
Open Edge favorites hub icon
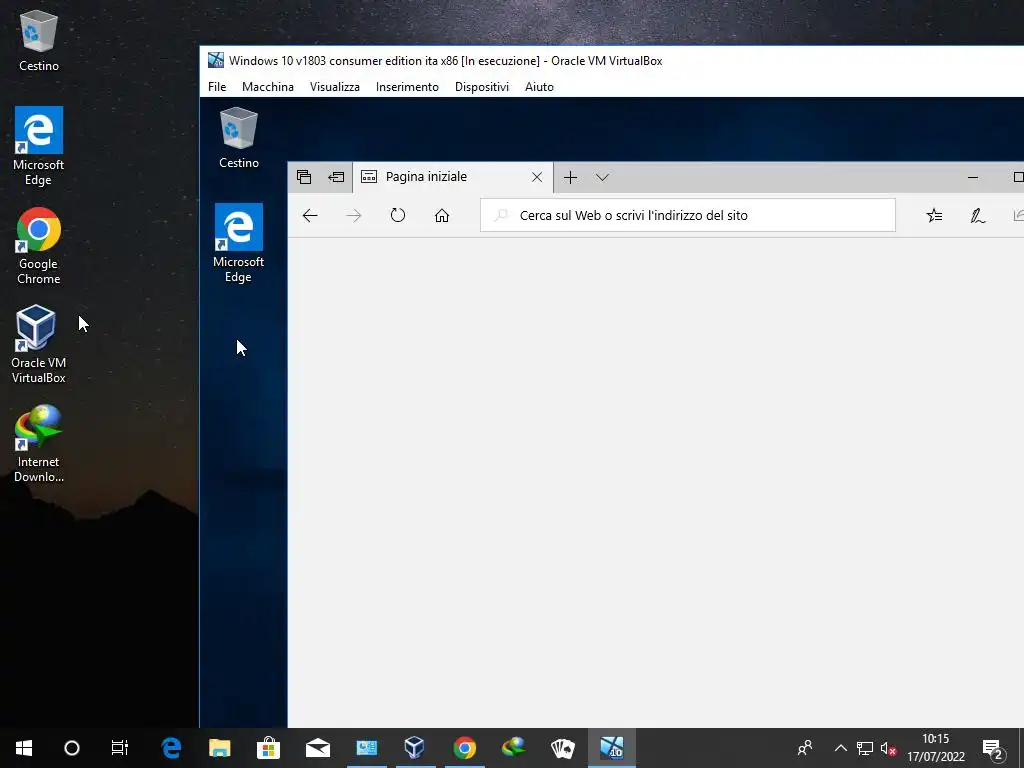click(x=935, y=216)
